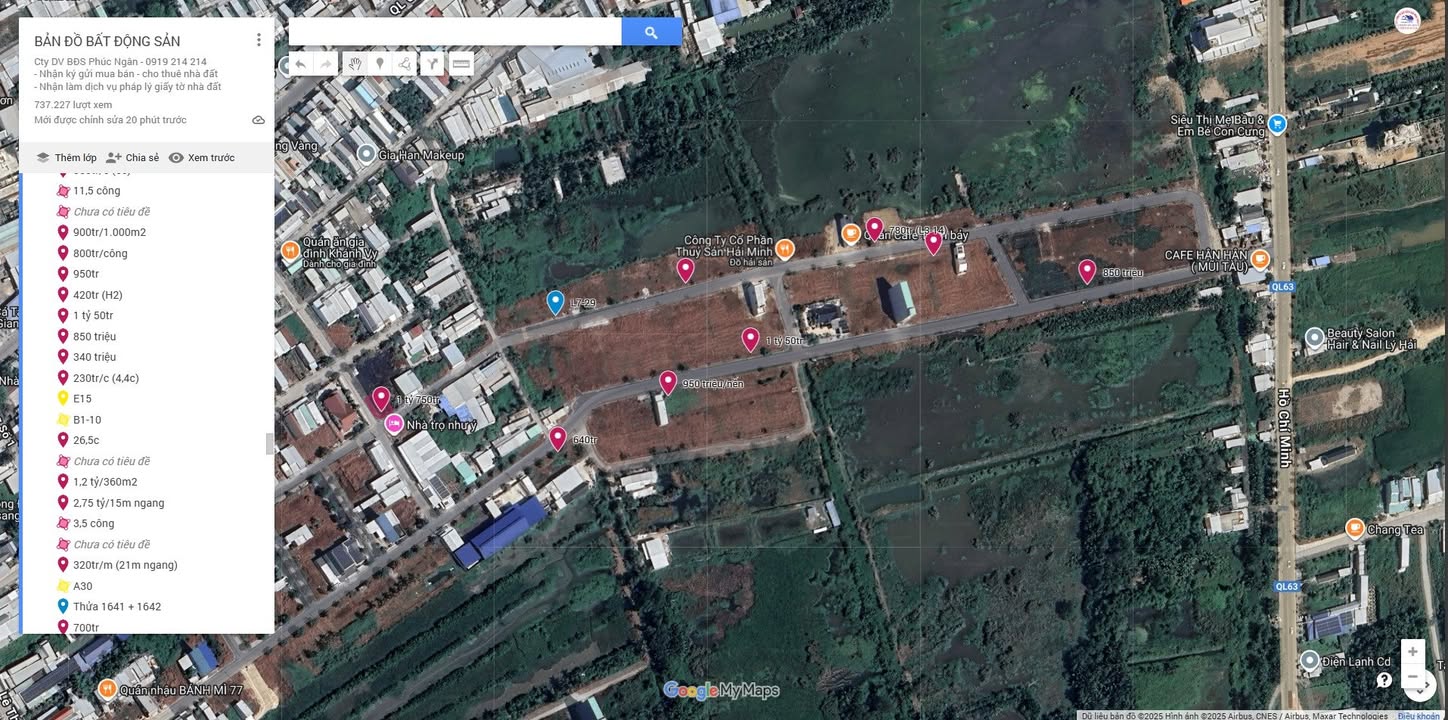1448x720 pixels.
Task: Click the search magnifier icon
Action: click(x=651, y=31)
